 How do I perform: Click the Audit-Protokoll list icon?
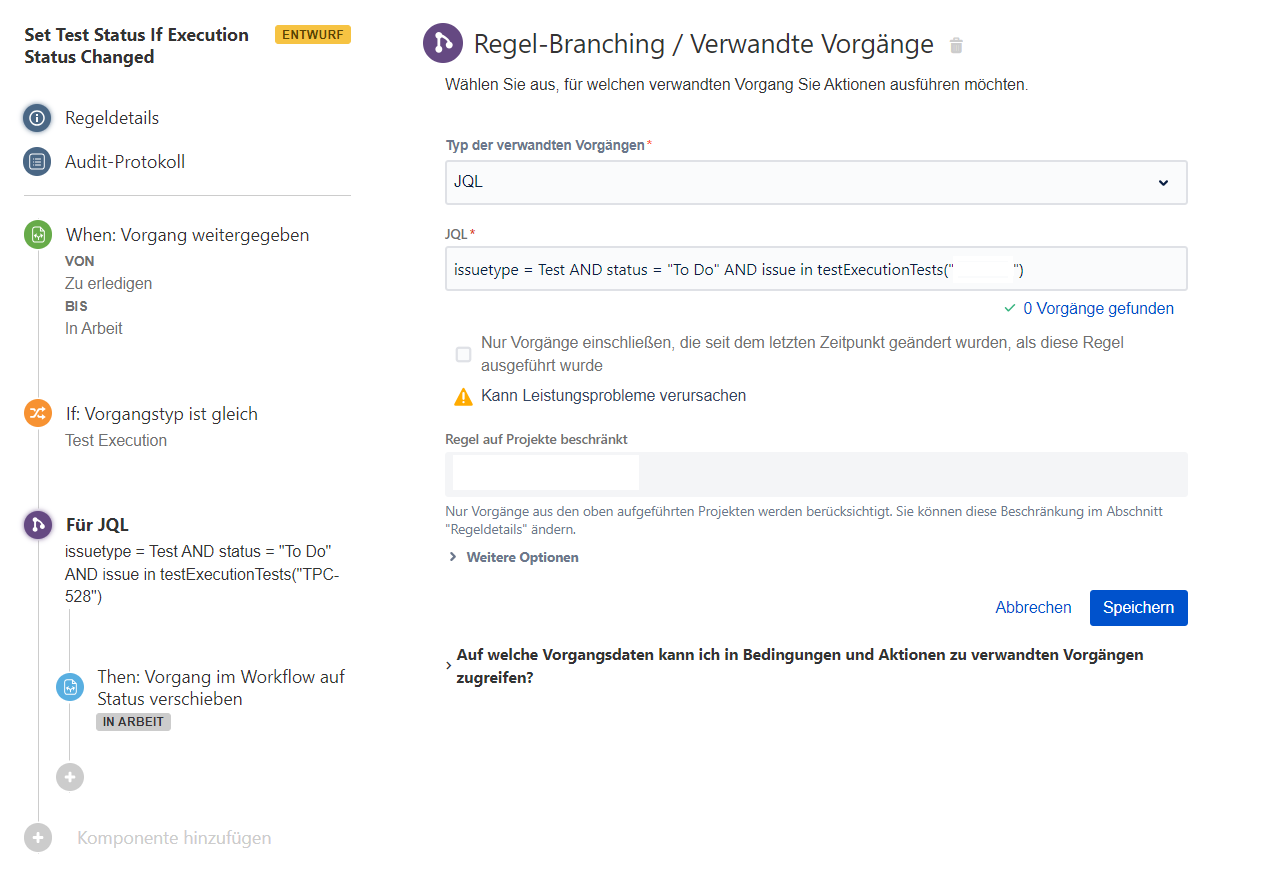click(x=37, y=162)
